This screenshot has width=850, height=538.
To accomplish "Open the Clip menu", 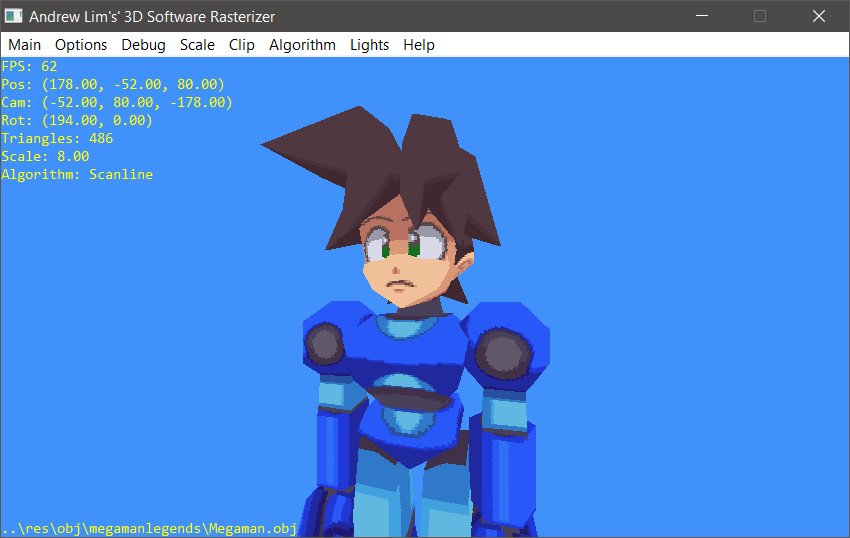I will click(241, 45).
